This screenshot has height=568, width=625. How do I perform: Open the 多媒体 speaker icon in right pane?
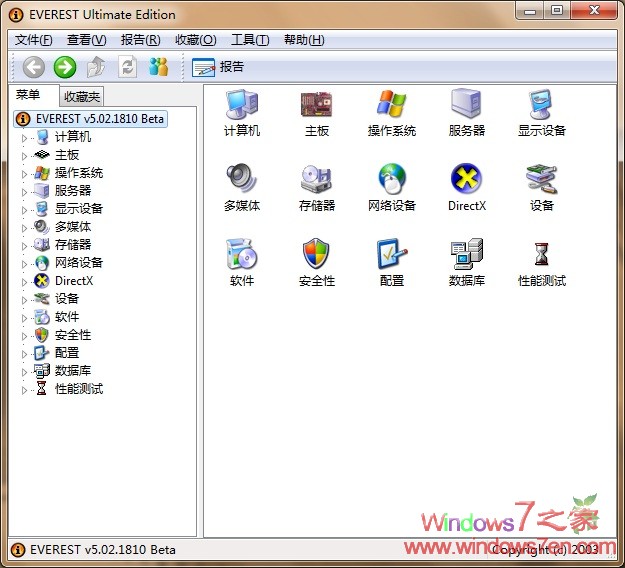[x=242, y=179]
